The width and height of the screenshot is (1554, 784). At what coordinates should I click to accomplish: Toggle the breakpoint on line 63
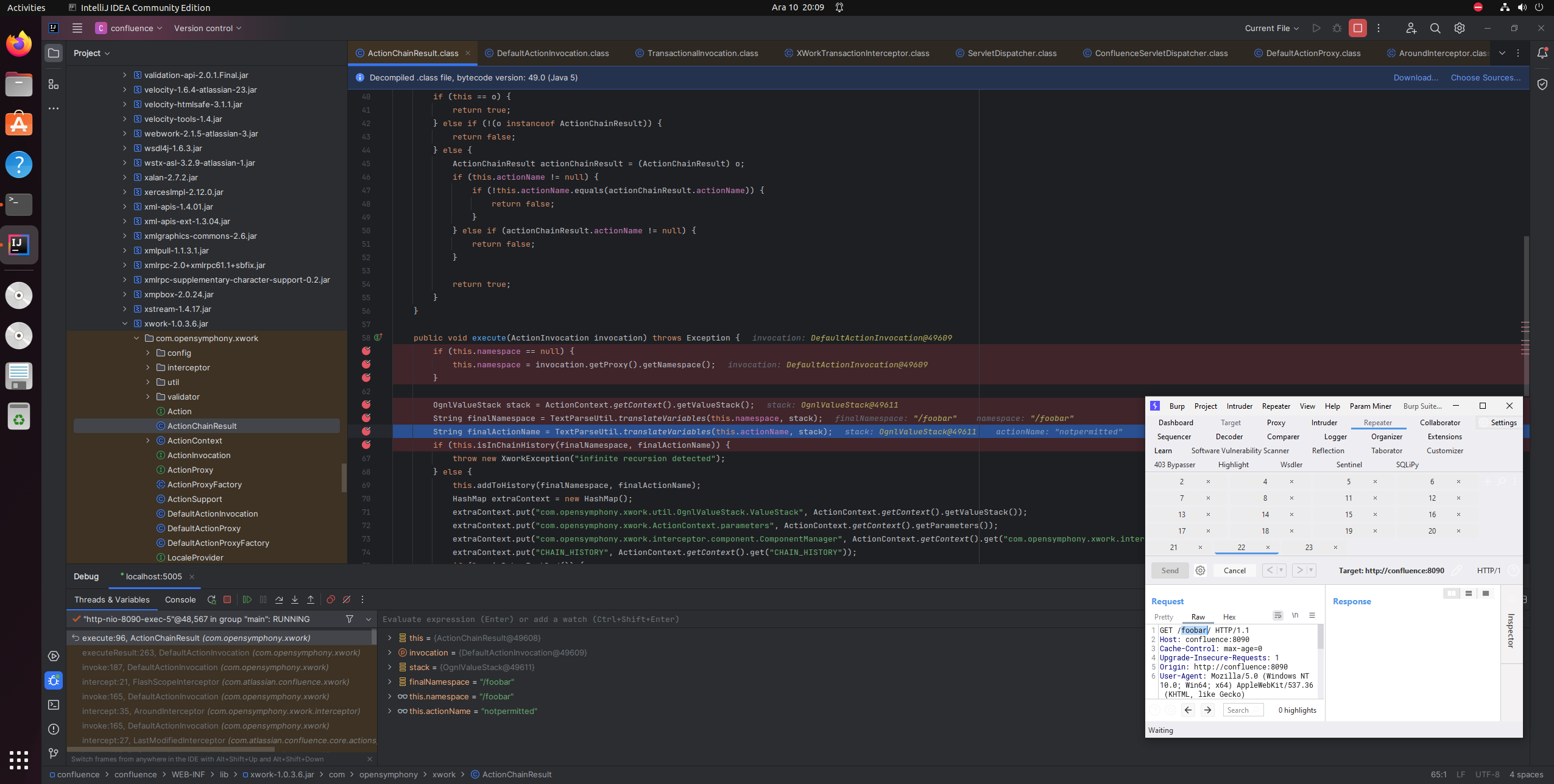point(366,404)
